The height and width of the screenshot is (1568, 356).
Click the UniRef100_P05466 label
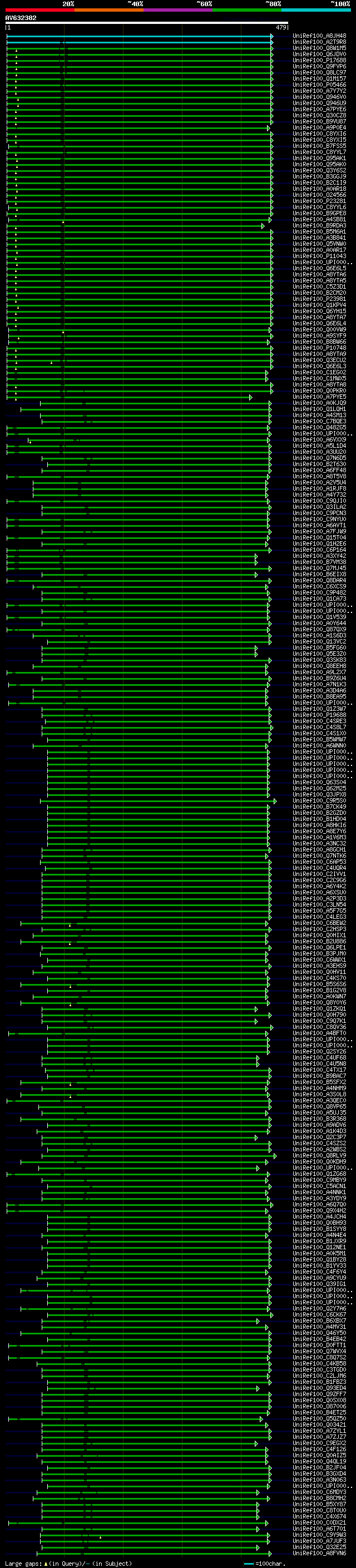tap(319, 85)
